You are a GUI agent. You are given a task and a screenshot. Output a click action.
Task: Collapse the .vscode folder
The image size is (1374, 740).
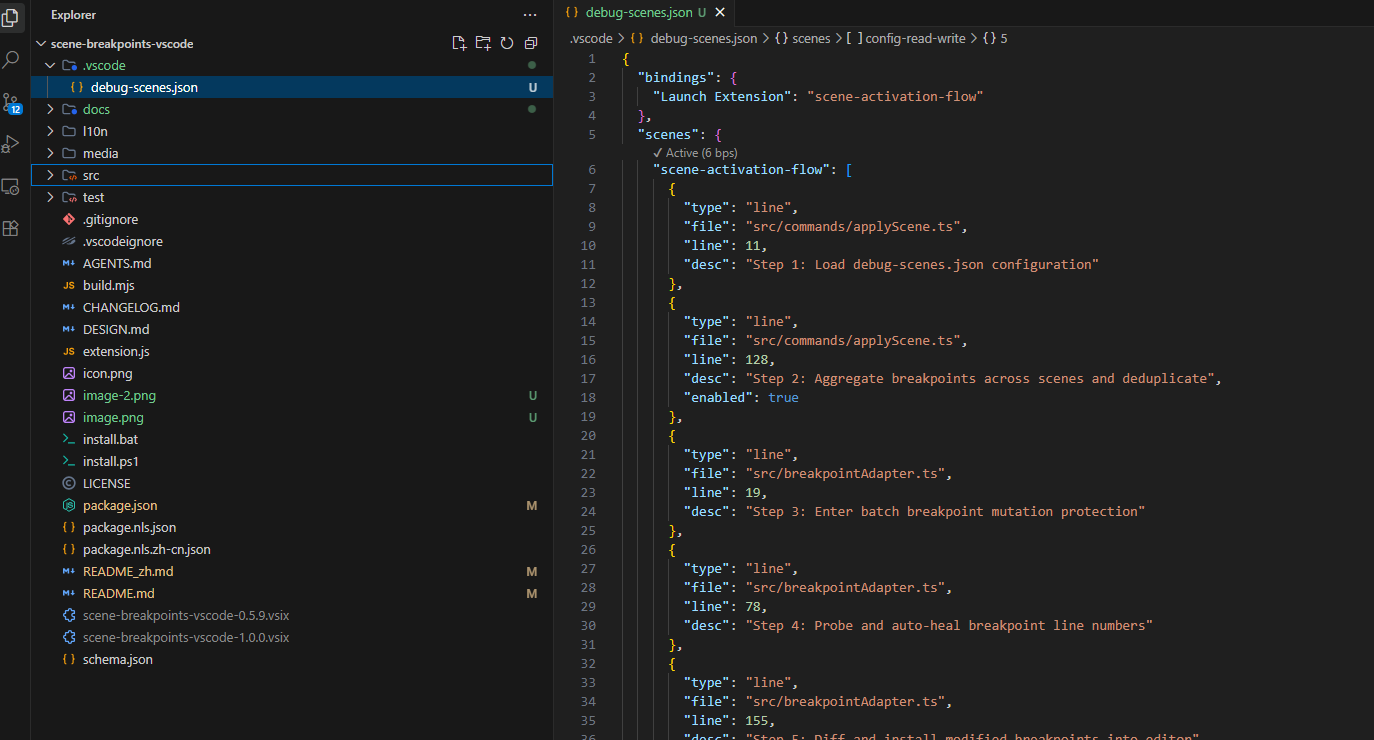(50, 65)
